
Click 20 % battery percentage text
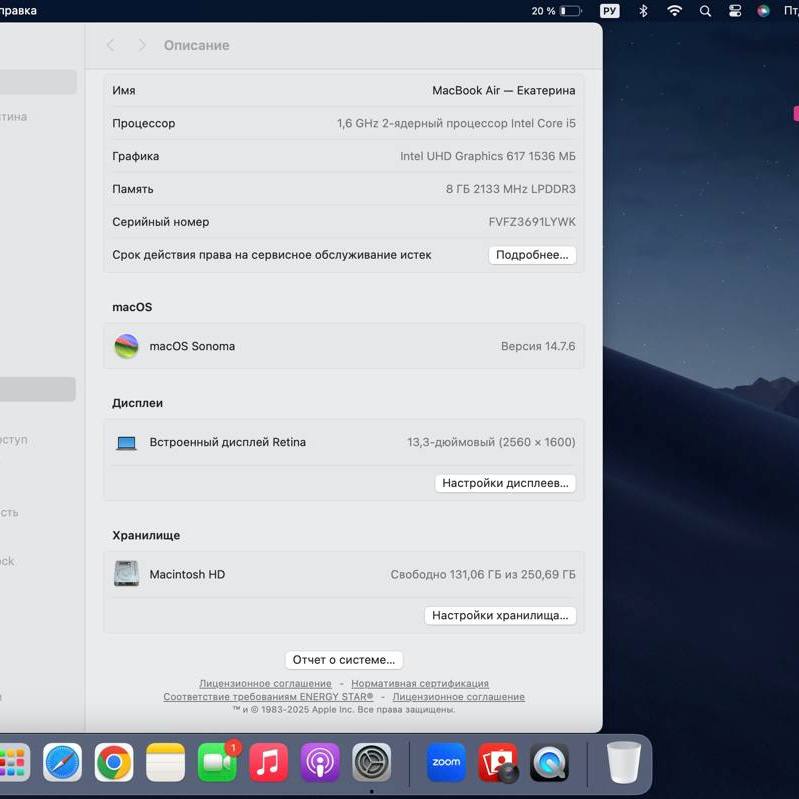[x=543, y=11]
